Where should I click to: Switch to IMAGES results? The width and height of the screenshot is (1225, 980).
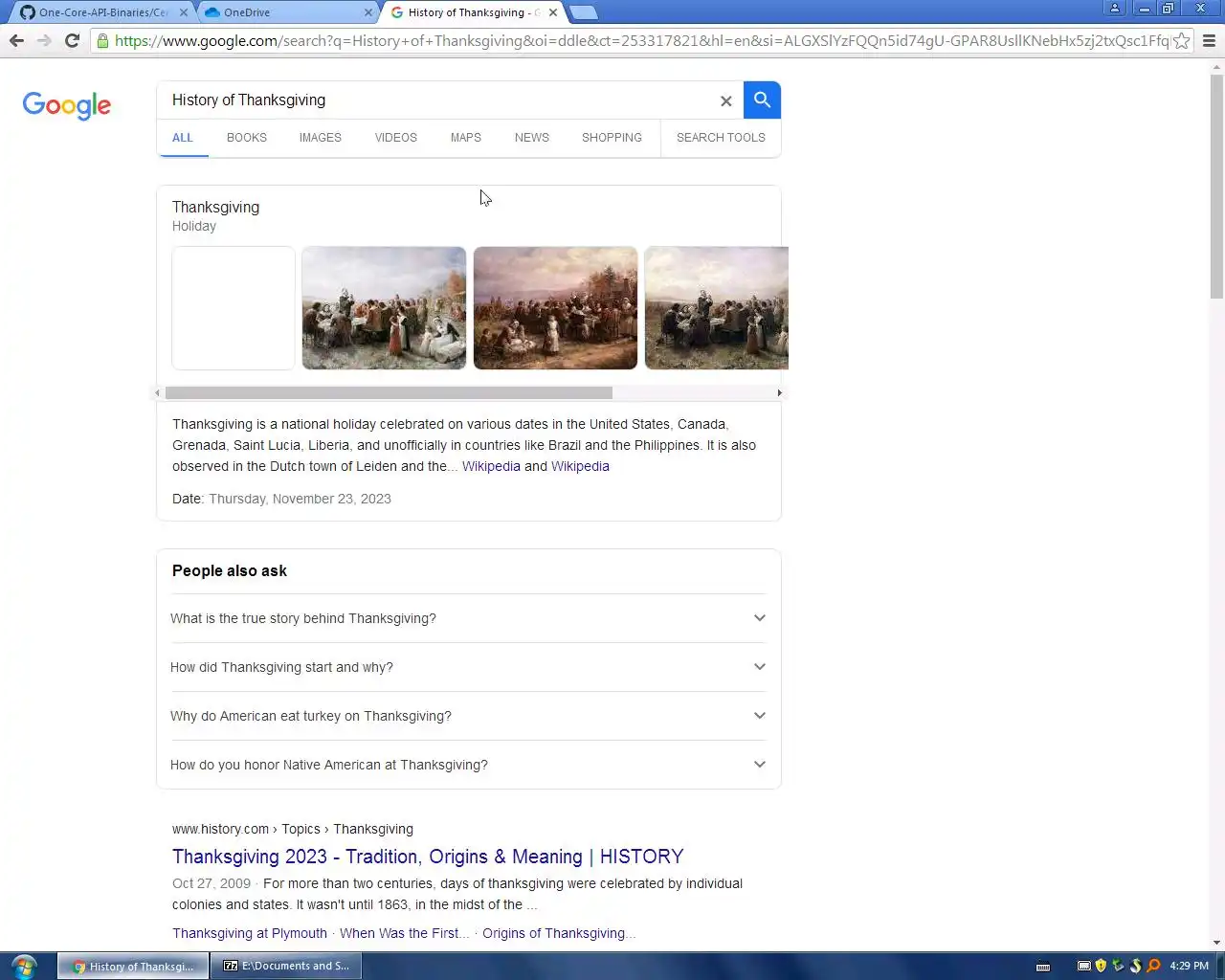tap(320, 138)
